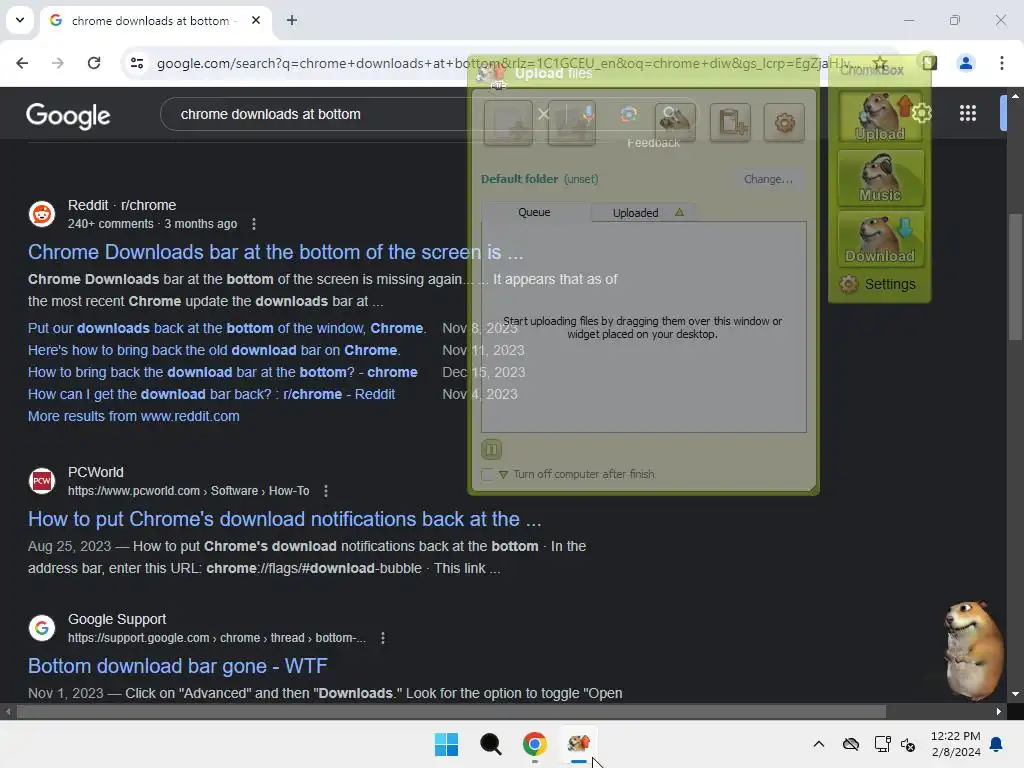Expand the Turn off computer options arrow
This screenshot has height=768, width=1024.
pos(503,475)
